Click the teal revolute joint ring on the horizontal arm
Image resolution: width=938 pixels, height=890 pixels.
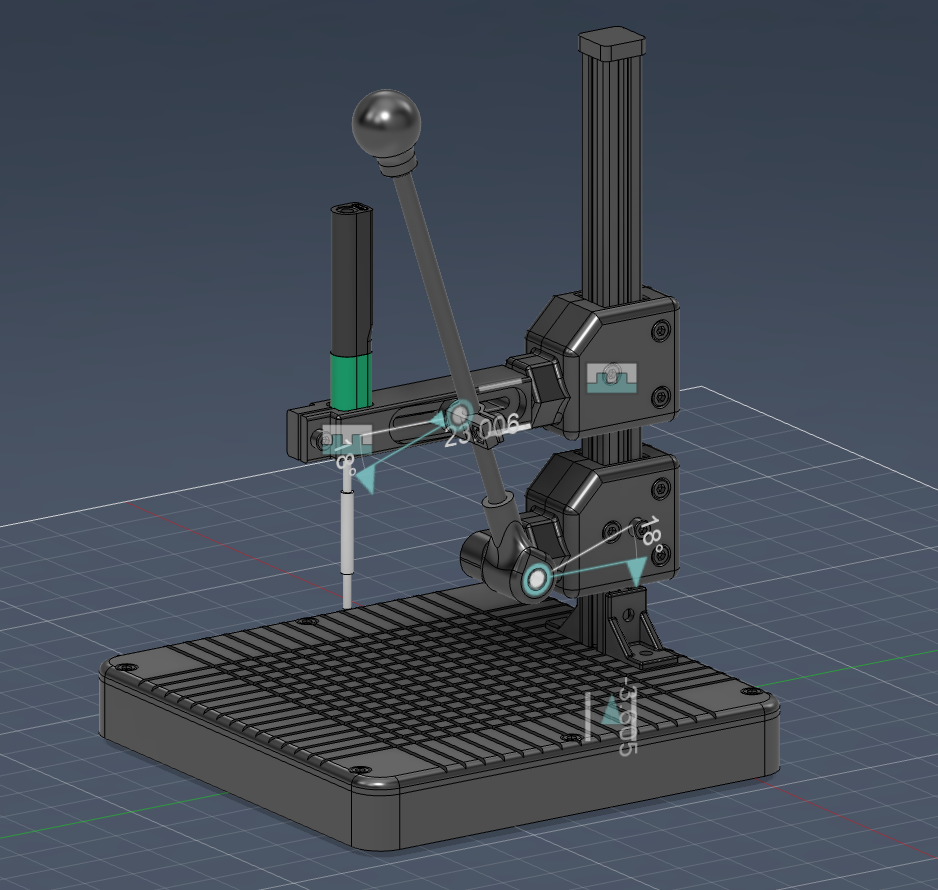[x=460, y=413]
